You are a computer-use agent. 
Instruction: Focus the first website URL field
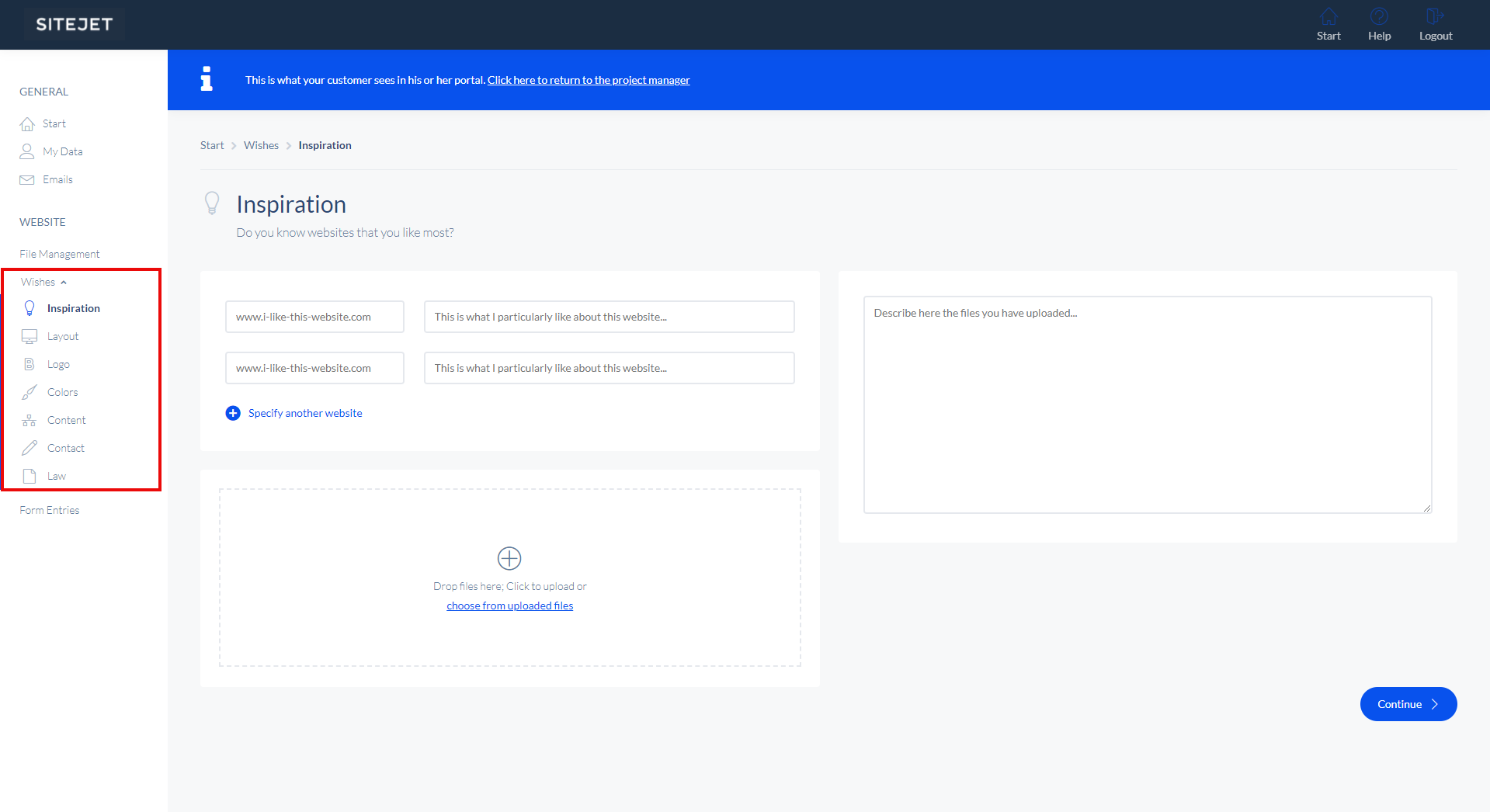coord(314,317)
